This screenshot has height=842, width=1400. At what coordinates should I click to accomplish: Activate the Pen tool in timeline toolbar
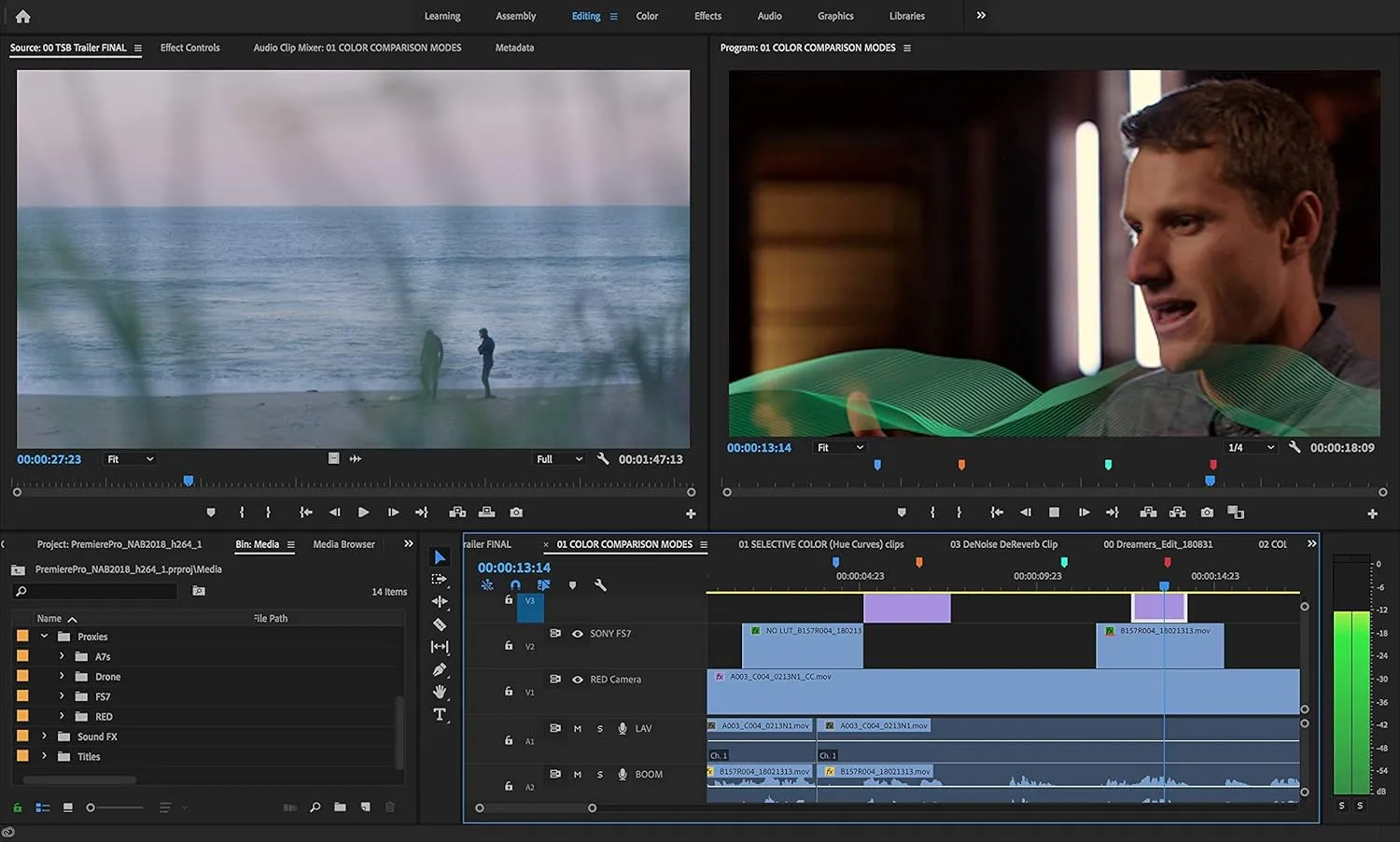tap(440, 668)
